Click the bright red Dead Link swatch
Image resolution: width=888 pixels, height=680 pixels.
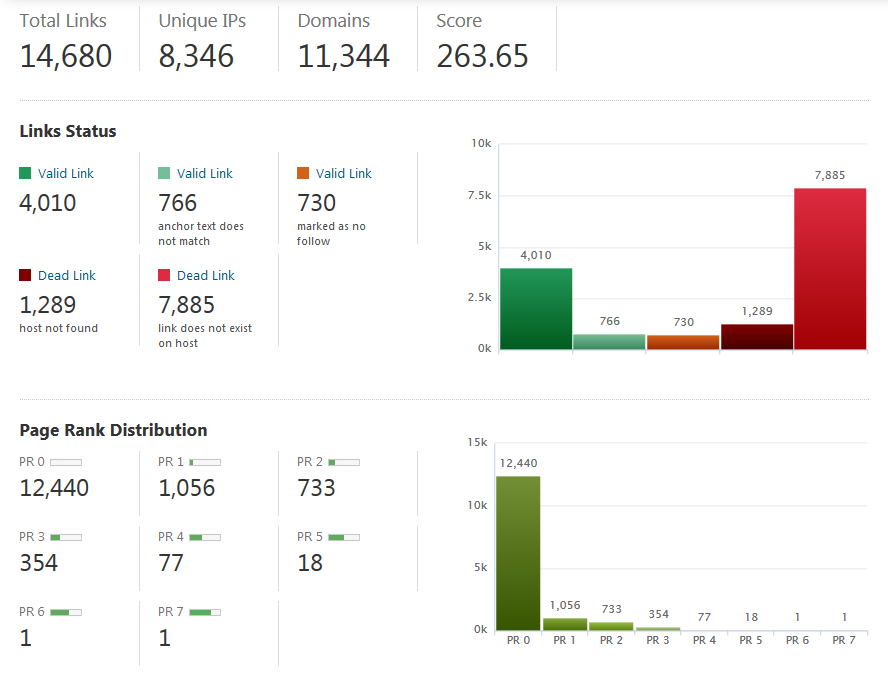[164, 275]
